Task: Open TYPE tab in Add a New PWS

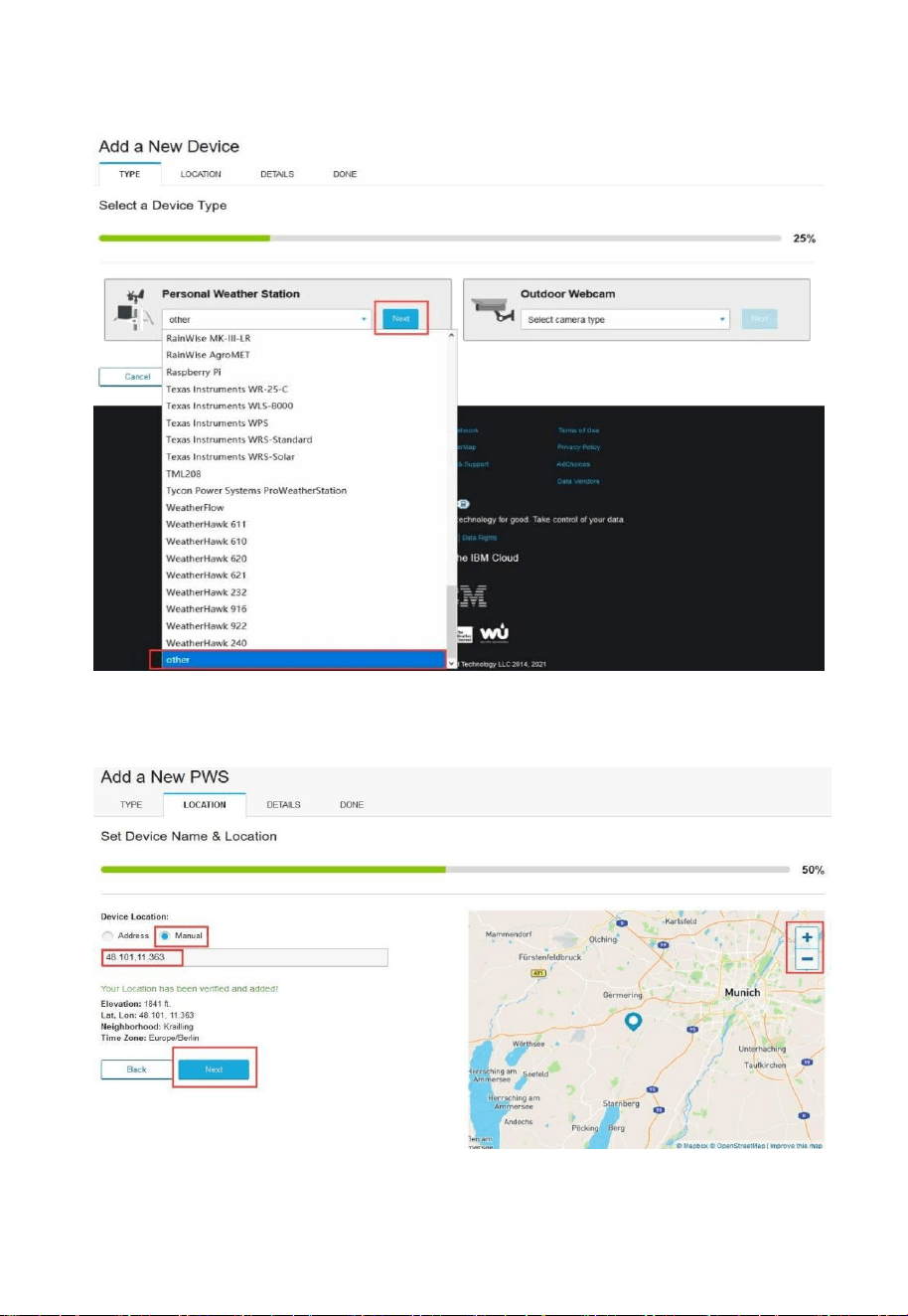Action: coord(131,804)
